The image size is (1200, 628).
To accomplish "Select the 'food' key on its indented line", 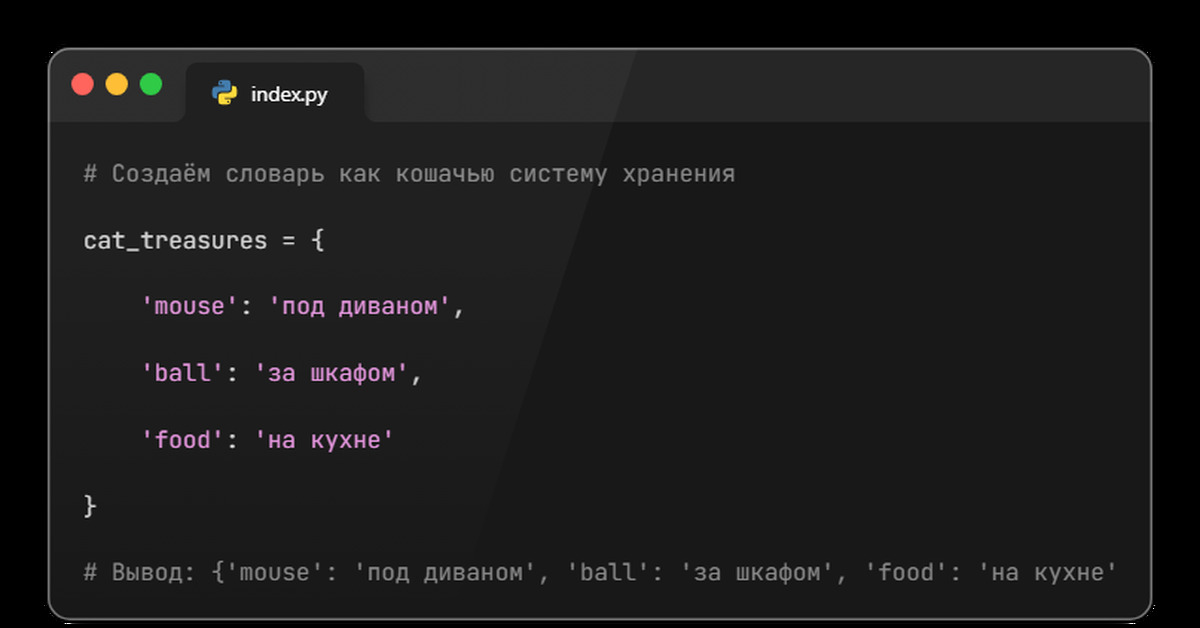I will point(182,439).
